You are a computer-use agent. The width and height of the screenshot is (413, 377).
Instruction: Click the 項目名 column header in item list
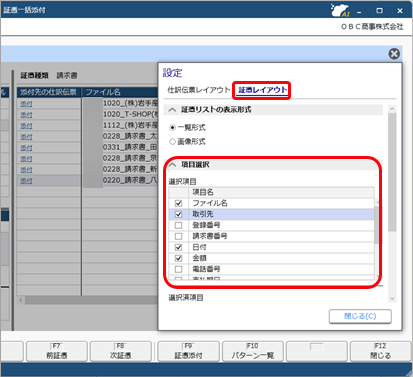(281, 192)
